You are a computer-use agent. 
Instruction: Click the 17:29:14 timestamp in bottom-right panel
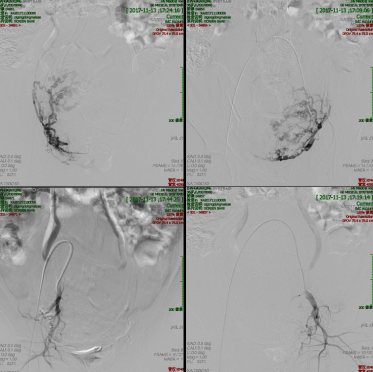344,197
